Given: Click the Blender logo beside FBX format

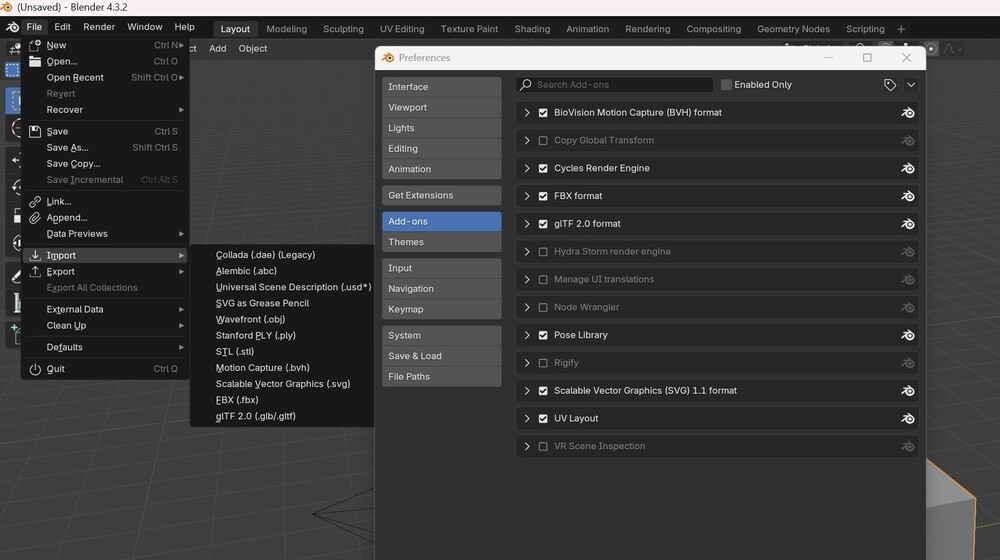Looking at the screenshot, I should (908, 196).
